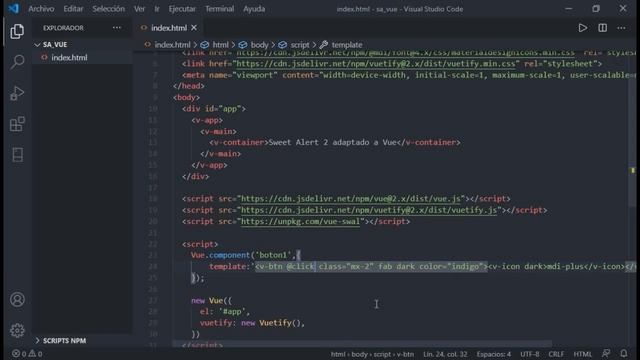Change line endings via CRLF indicator
640x360 pixels.
point(556,354)
